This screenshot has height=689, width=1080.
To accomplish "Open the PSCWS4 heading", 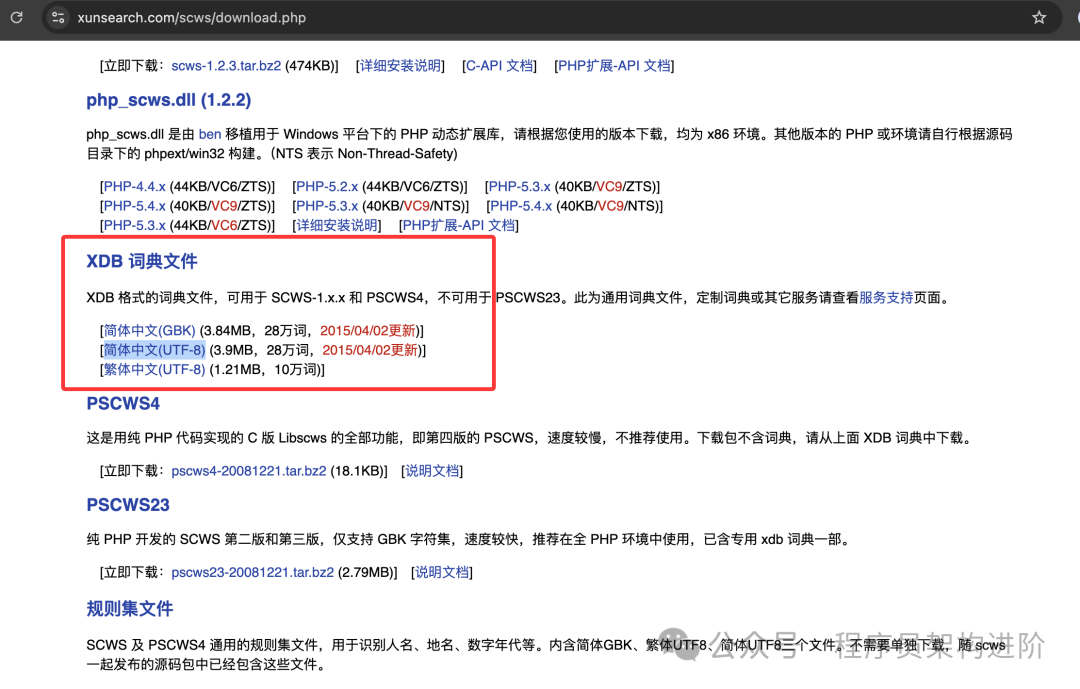I will (x=123, y=404).
